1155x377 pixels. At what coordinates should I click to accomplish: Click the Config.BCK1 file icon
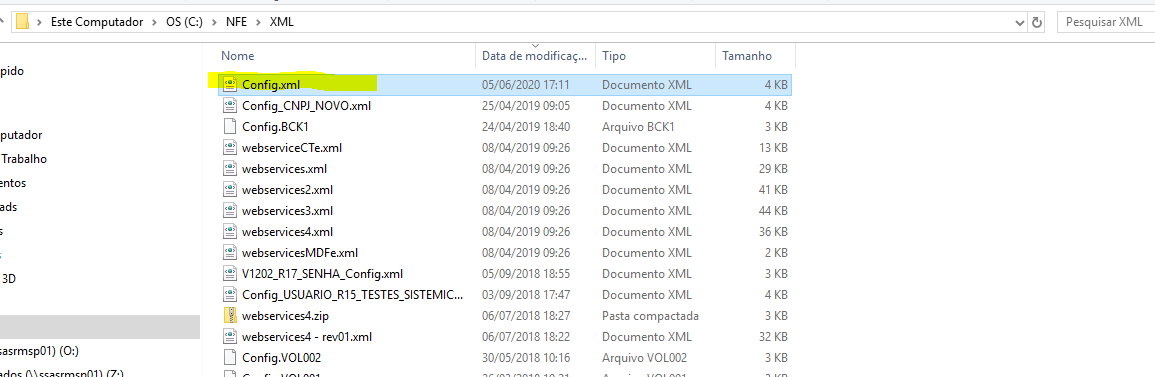tap(229, 127)
